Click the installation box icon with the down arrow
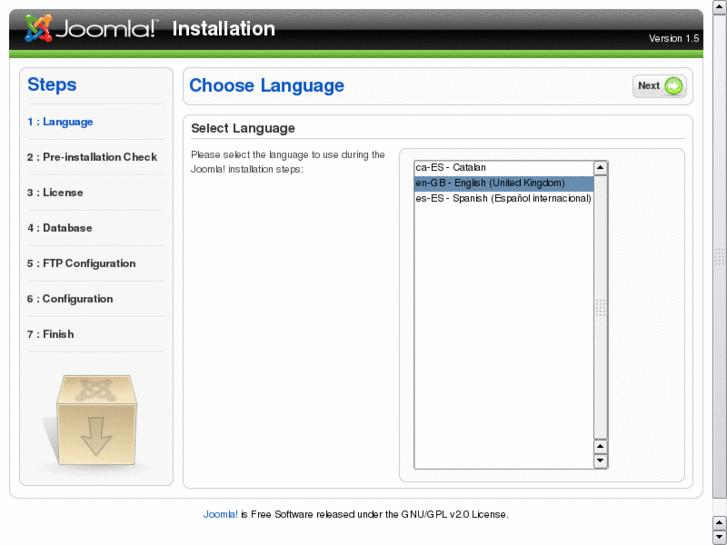727x545 pixels. (x=96, y=419)
